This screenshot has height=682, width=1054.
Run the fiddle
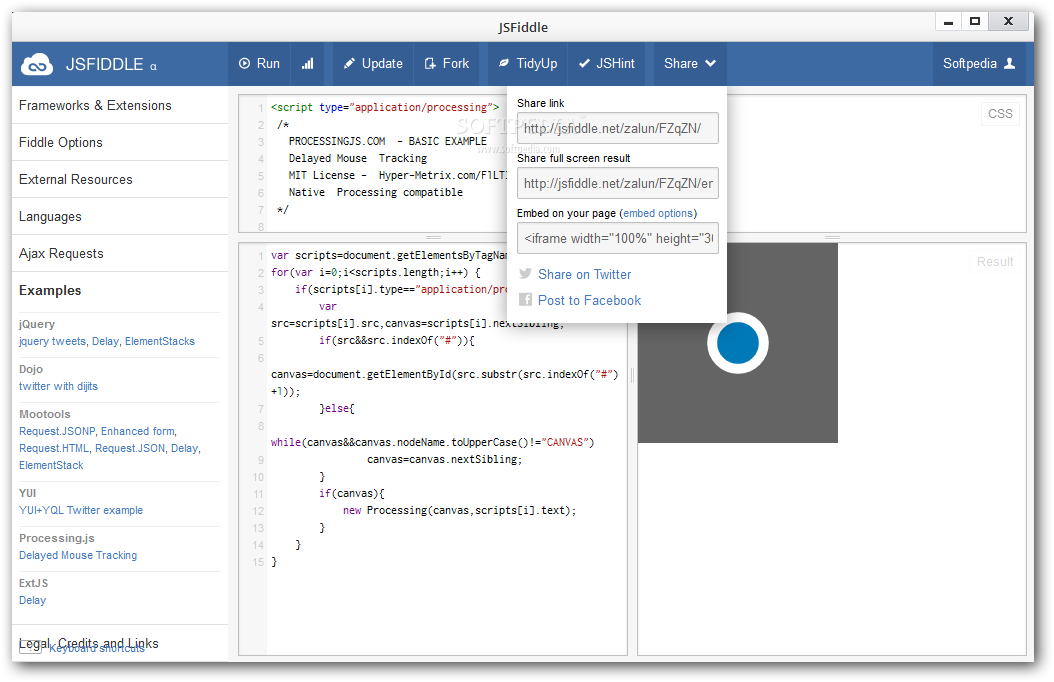pyautogui.click(x=259, y=63)
